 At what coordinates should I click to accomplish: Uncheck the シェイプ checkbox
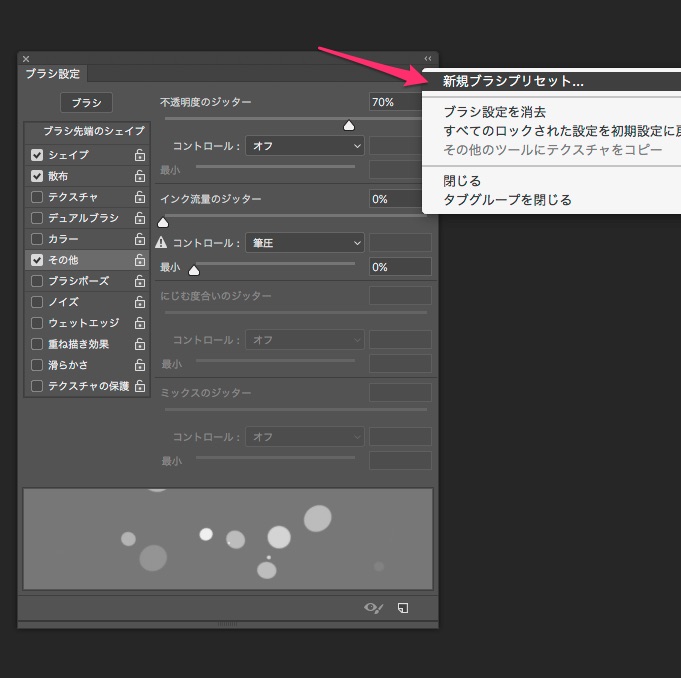[x=37, y=155]
